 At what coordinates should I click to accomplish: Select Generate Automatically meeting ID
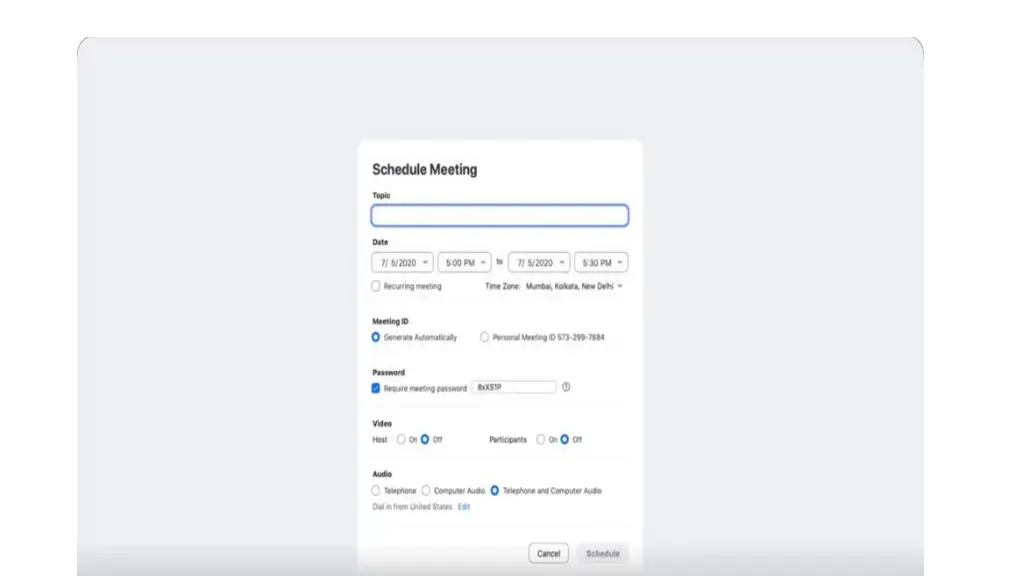point(376,338)
